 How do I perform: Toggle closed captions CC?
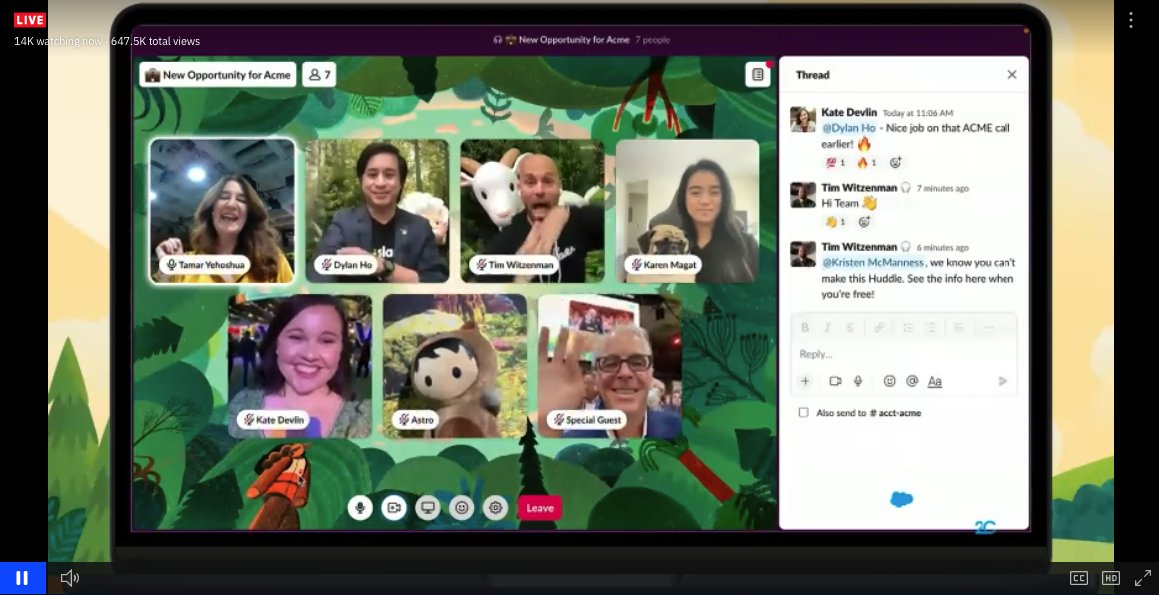click(x=1079, y=578)
